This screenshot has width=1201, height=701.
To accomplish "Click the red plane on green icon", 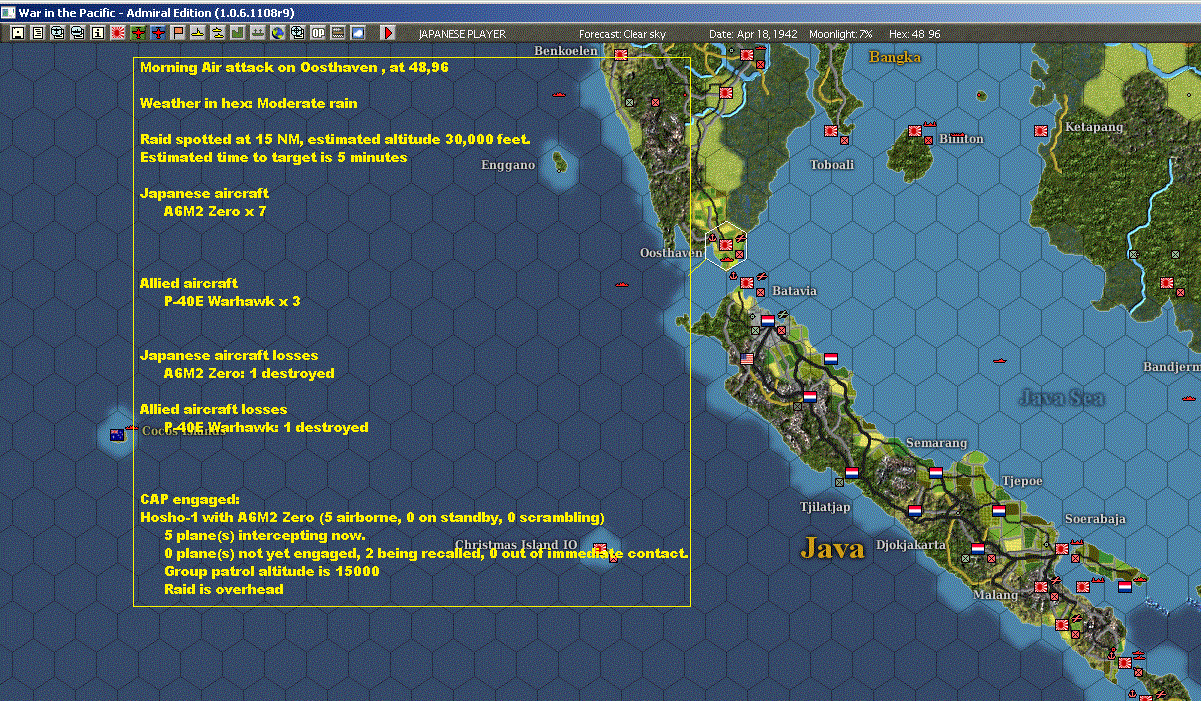I will click(138, 33).
